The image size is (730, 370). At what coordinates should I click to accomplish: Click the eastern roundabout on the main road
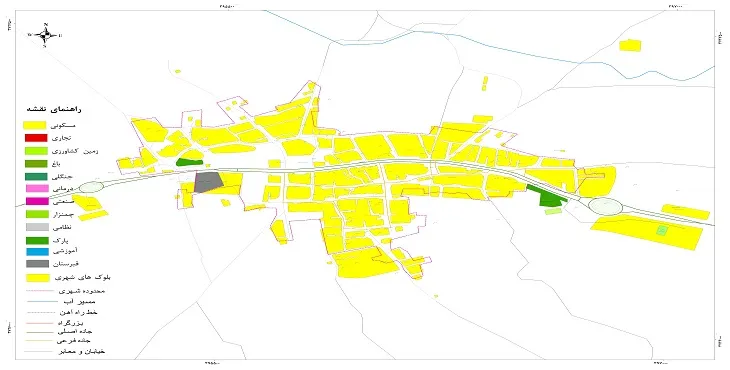[605, 206]
